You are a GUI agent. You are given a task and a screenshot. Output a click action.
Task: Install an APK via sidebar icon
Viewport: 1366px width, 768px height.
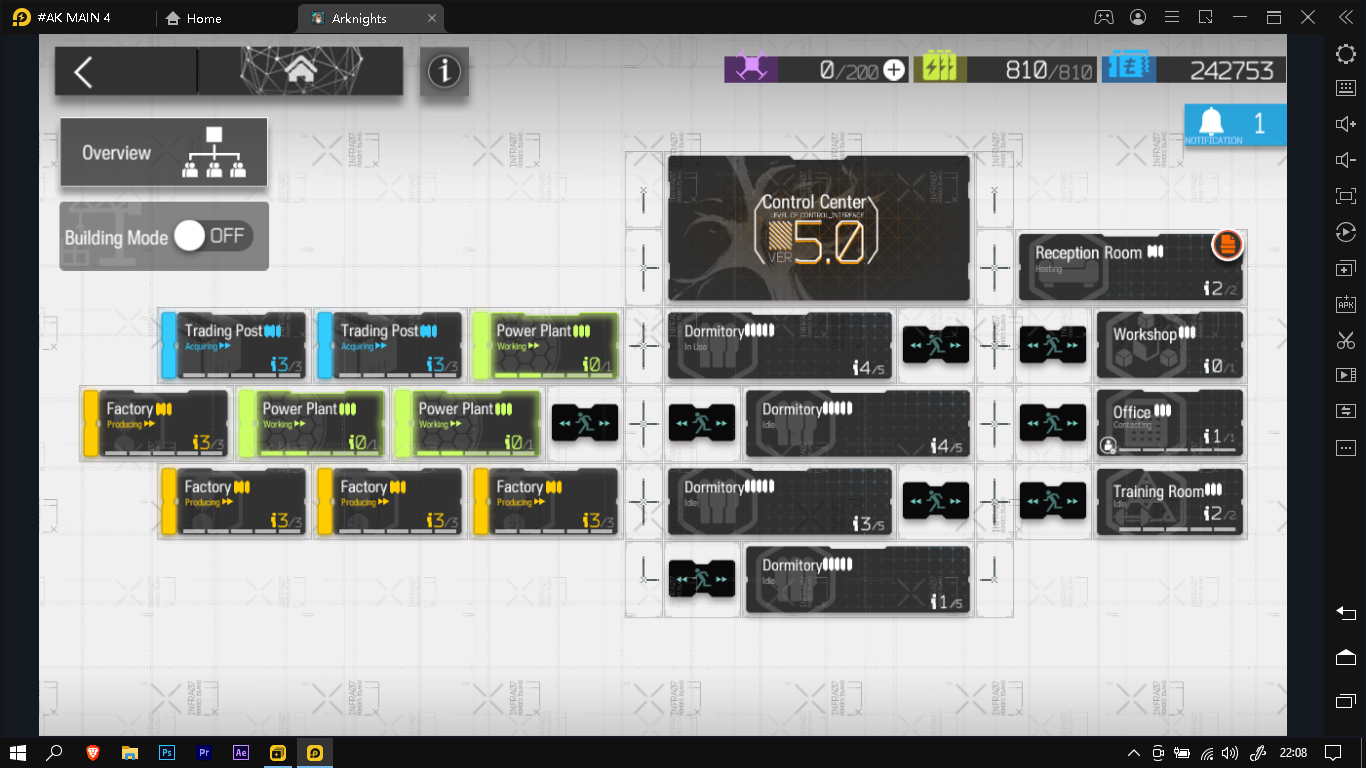click(x=1346, y=304)
